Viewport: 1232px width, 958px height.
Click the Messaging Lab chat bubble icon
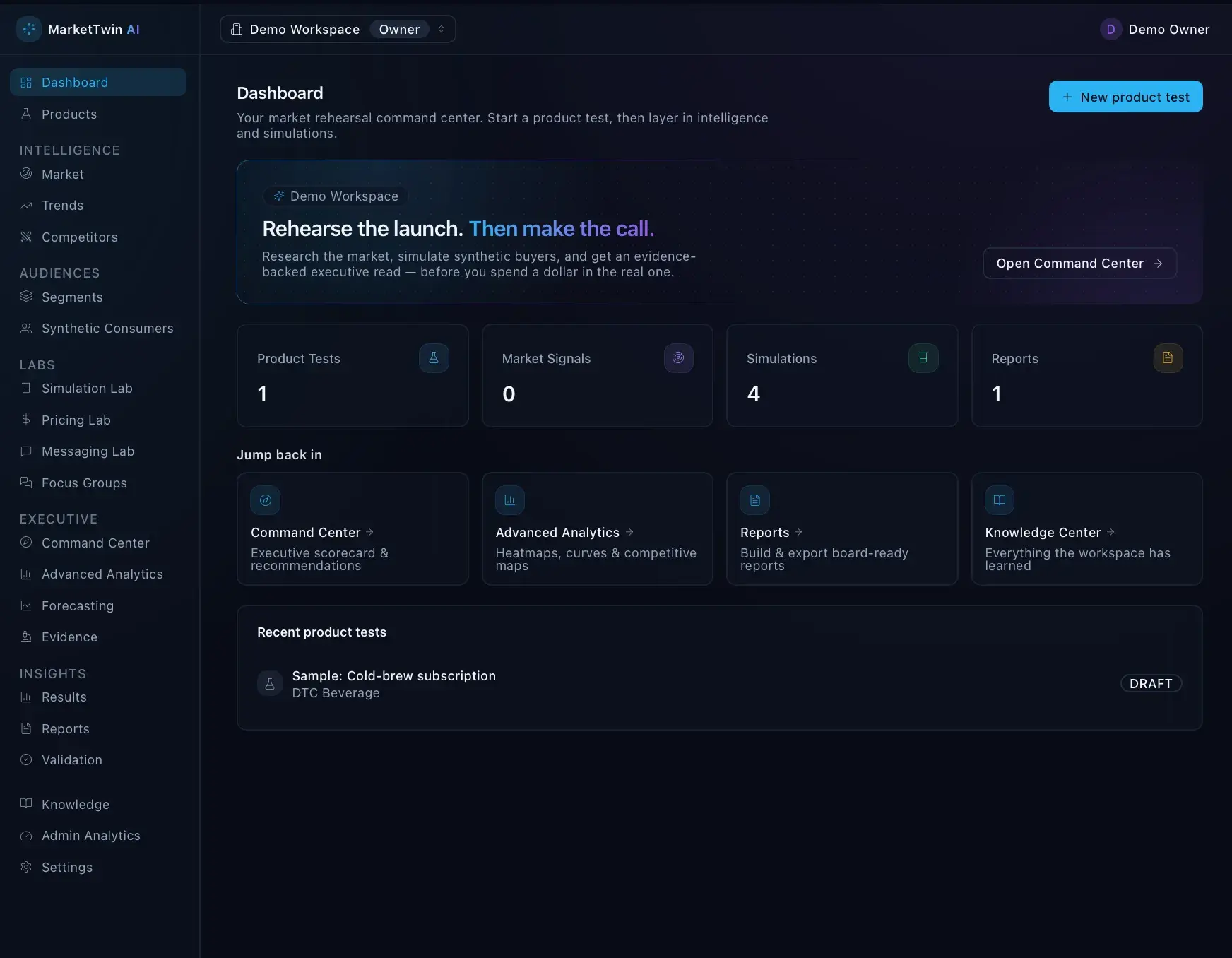click(26, 451)
